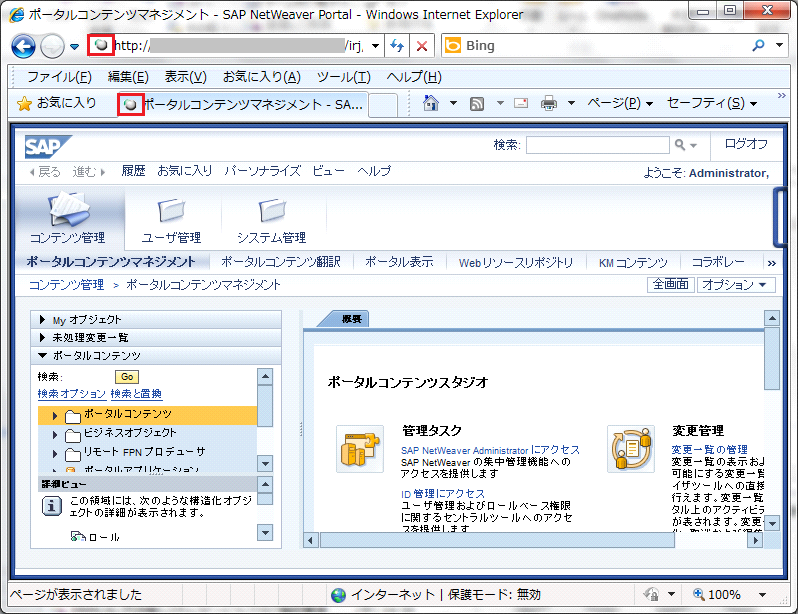The image size is (798, 614).
Task: Open the recent pages dropdown arrow
Action: point(74,47)
